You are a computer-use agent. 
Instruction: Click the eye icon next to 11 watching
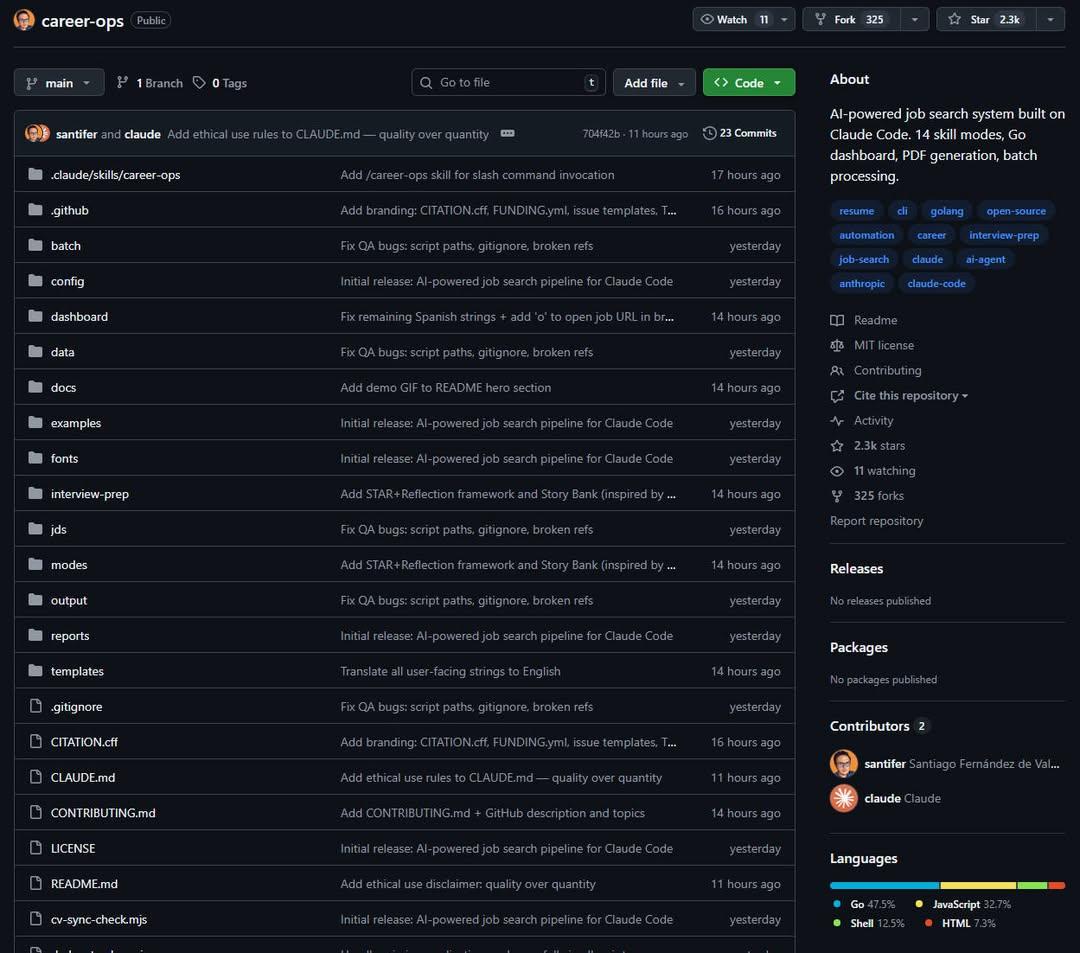(837, 471)
